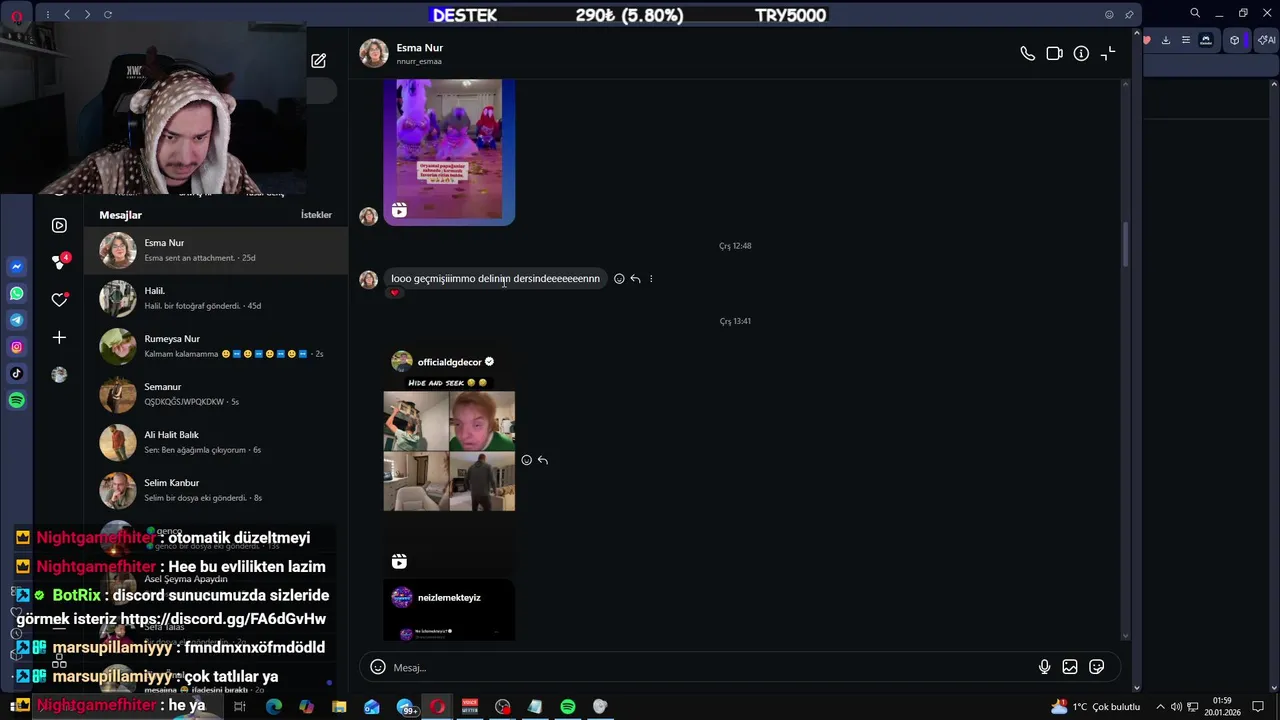The image size is (1280, 720).
Task: Open the extensions cube icon in the browser
Action: click(1235, 40)
